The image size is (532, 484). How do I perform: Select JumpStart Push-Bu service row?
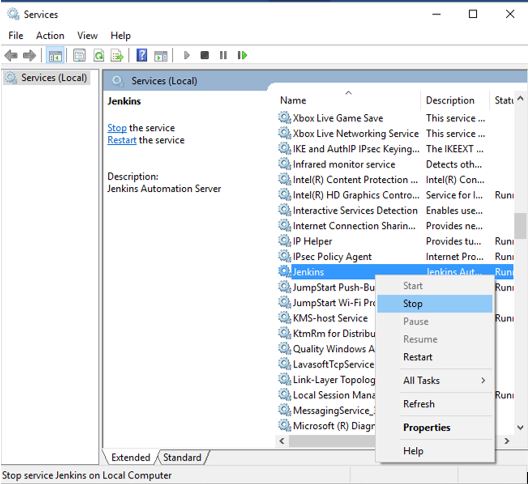[x=327, y=287]
